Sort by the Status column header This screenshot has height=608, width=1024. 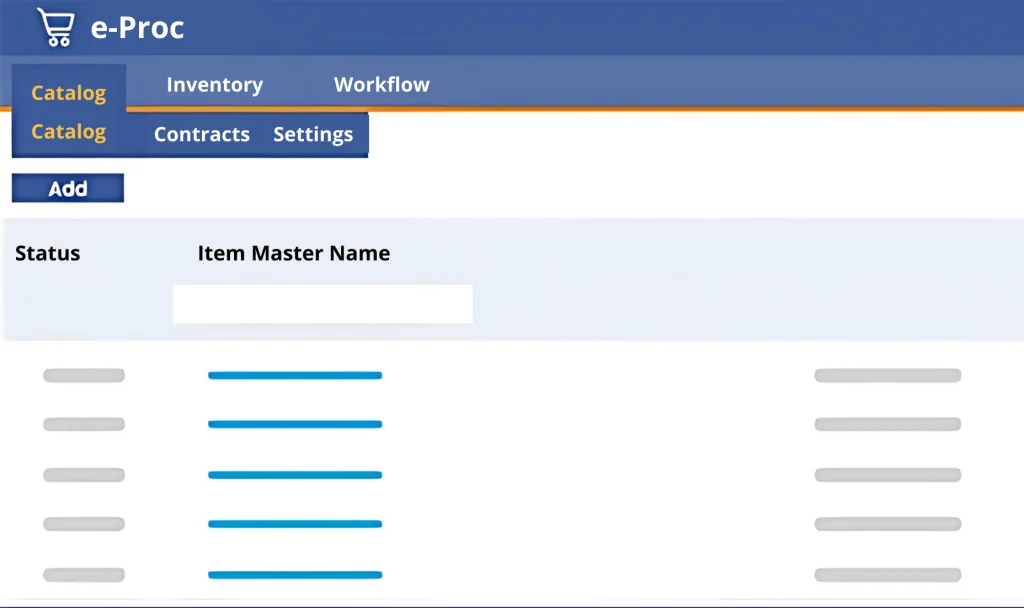[x=47, y=253]
